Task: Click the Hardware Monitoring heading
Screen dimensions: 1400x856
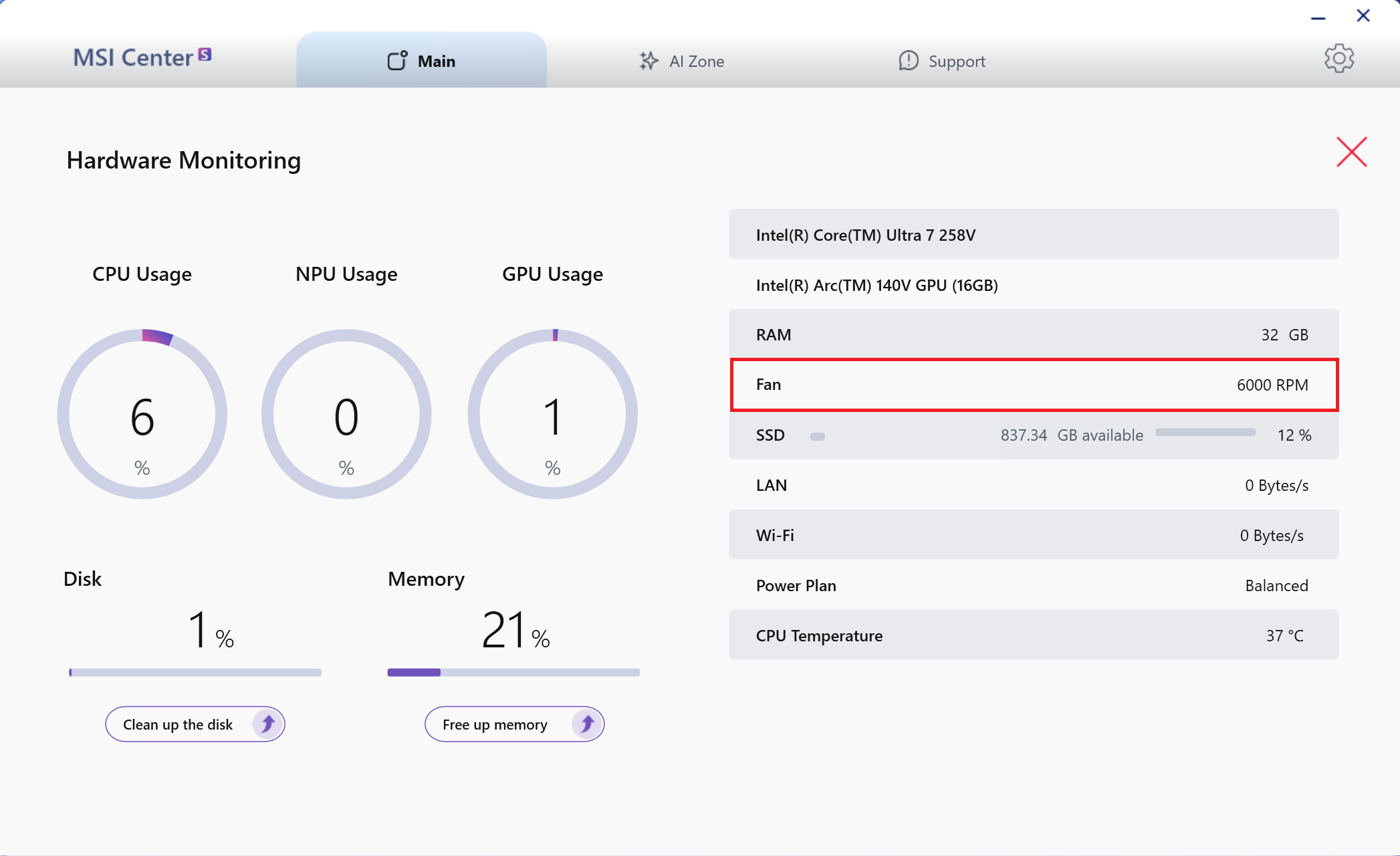Action: point(184,160)
